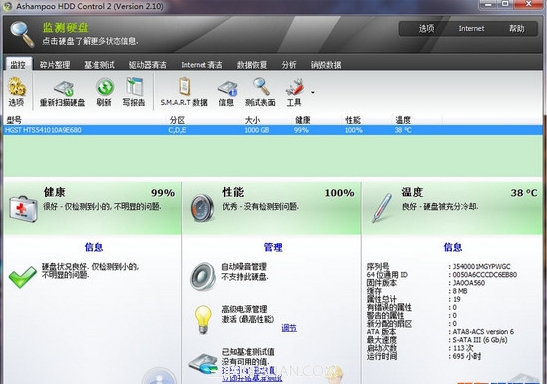Click the ATA8-ACS version 6 value
The height and width of the screenshot is (384, 547).
click(483, 332)
